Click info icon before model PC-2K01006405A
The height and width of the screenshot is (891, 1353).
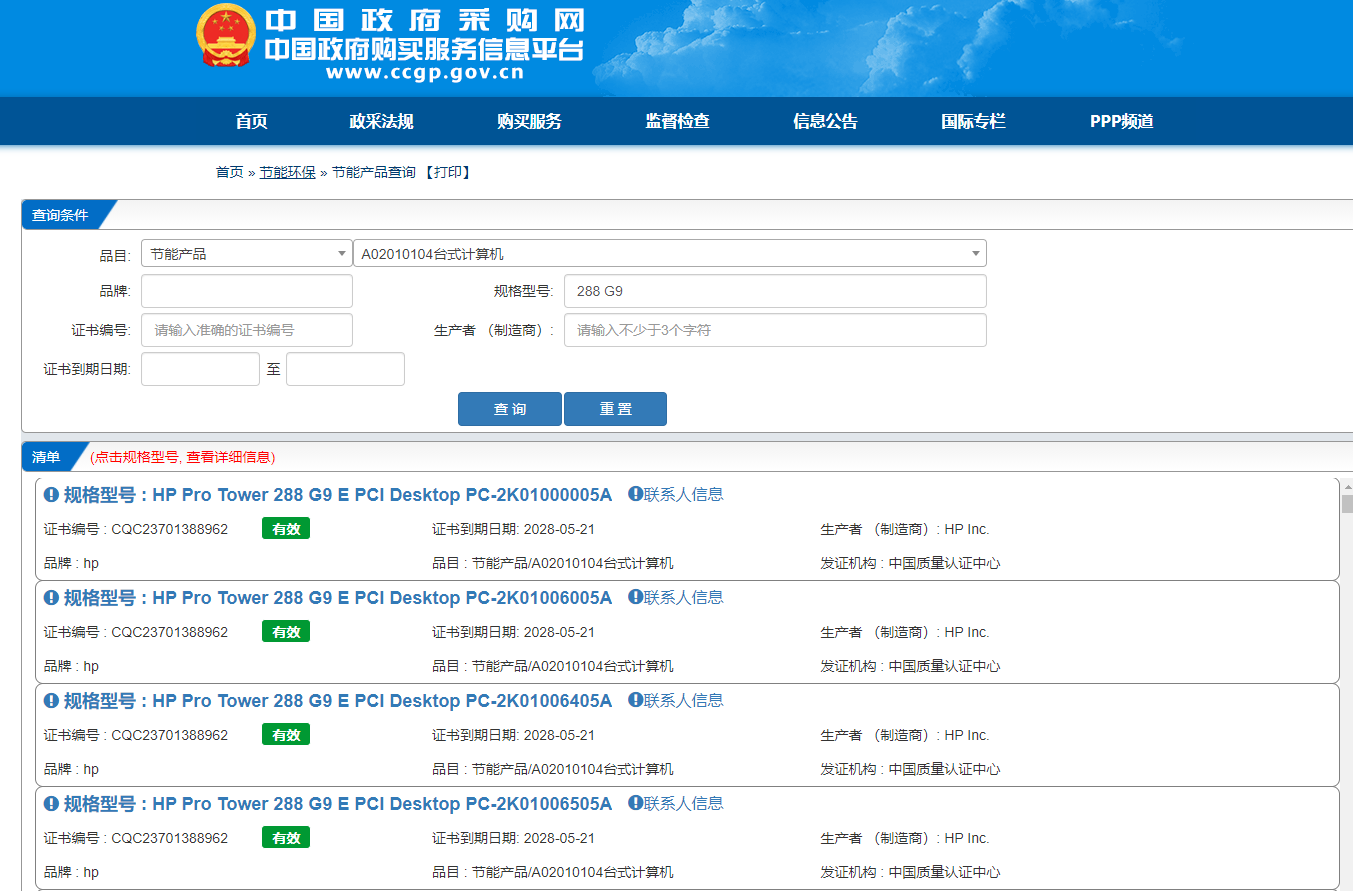click(52, 701)
